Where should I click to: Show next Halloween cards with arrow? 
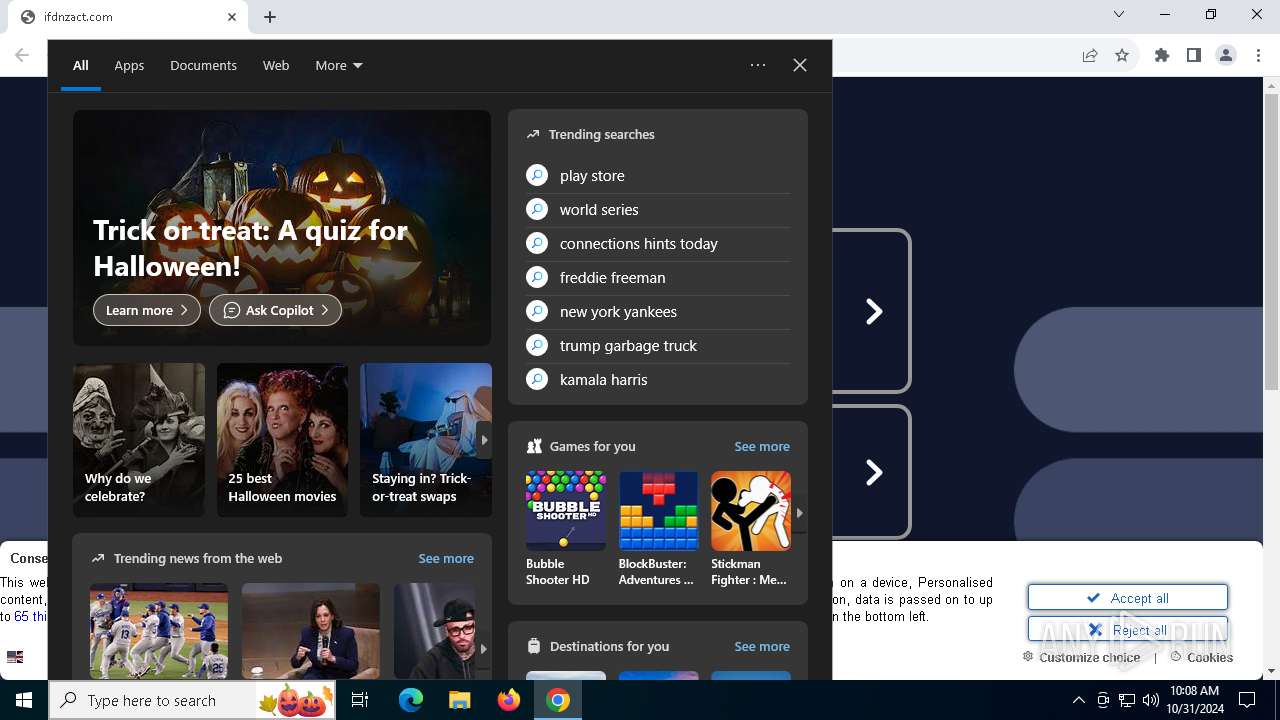click(x=484, y=440)
